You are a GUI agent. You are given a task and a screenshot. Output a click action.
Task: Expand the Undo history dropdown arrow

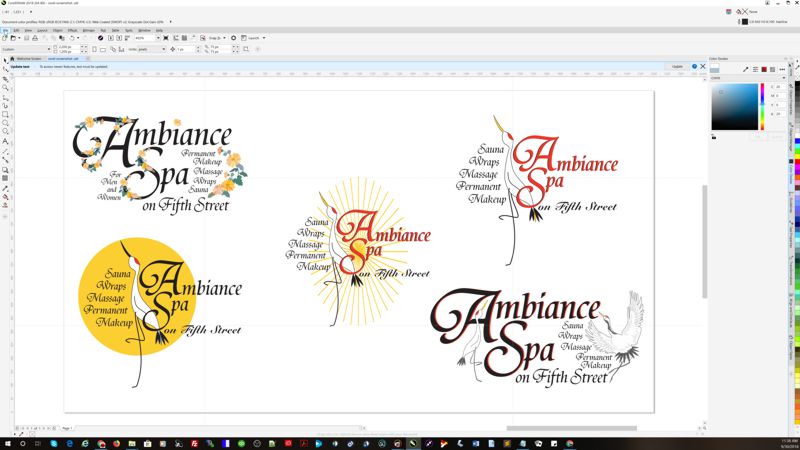78,38
